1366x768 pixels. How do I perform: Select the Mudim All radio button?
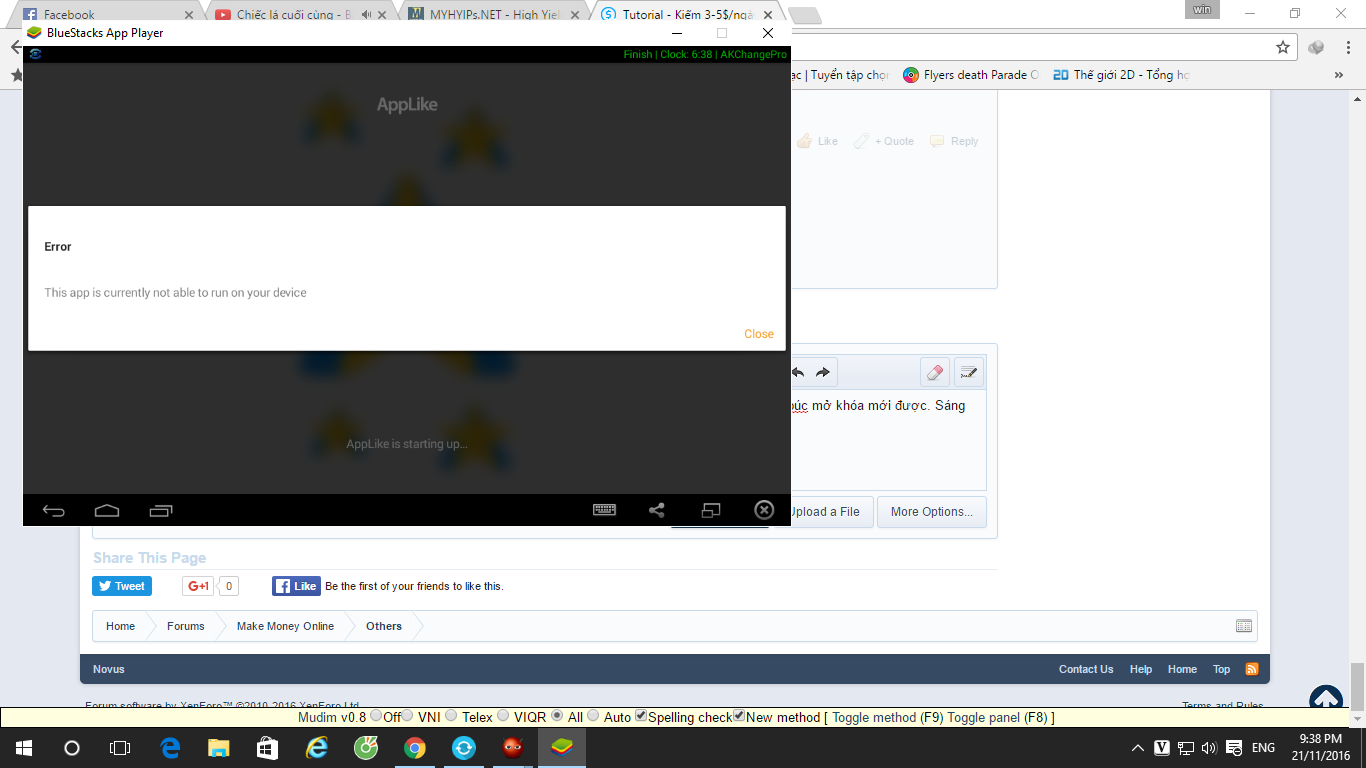(x=557, y=716)
